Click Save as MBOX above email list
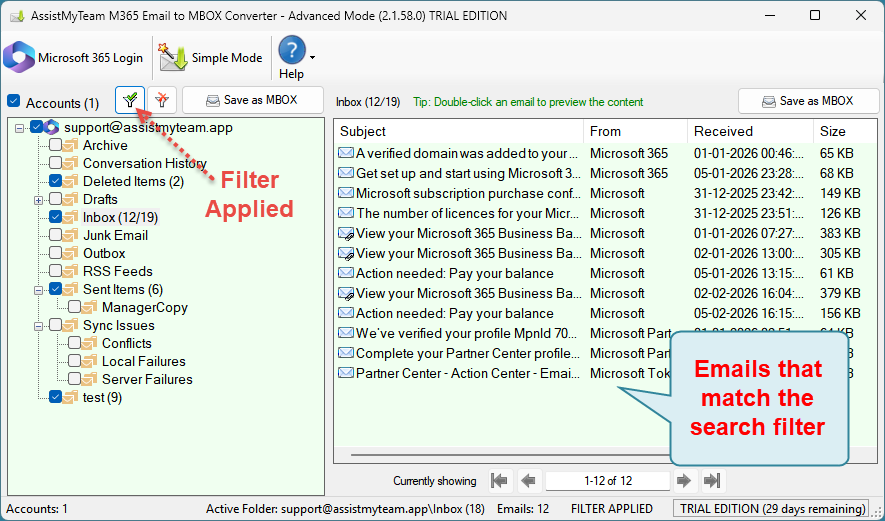This screenshot has height=521, width=885. [x=807, y=101]
